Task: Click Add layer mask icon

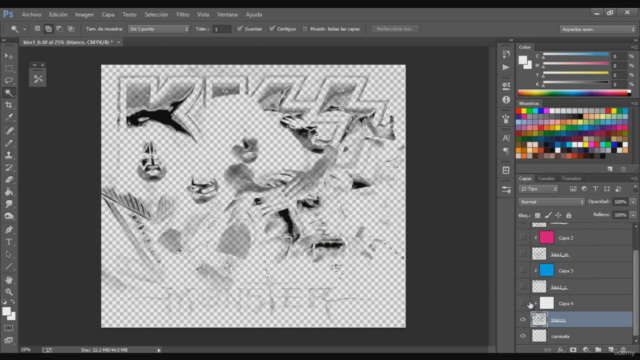Action: 573,350
